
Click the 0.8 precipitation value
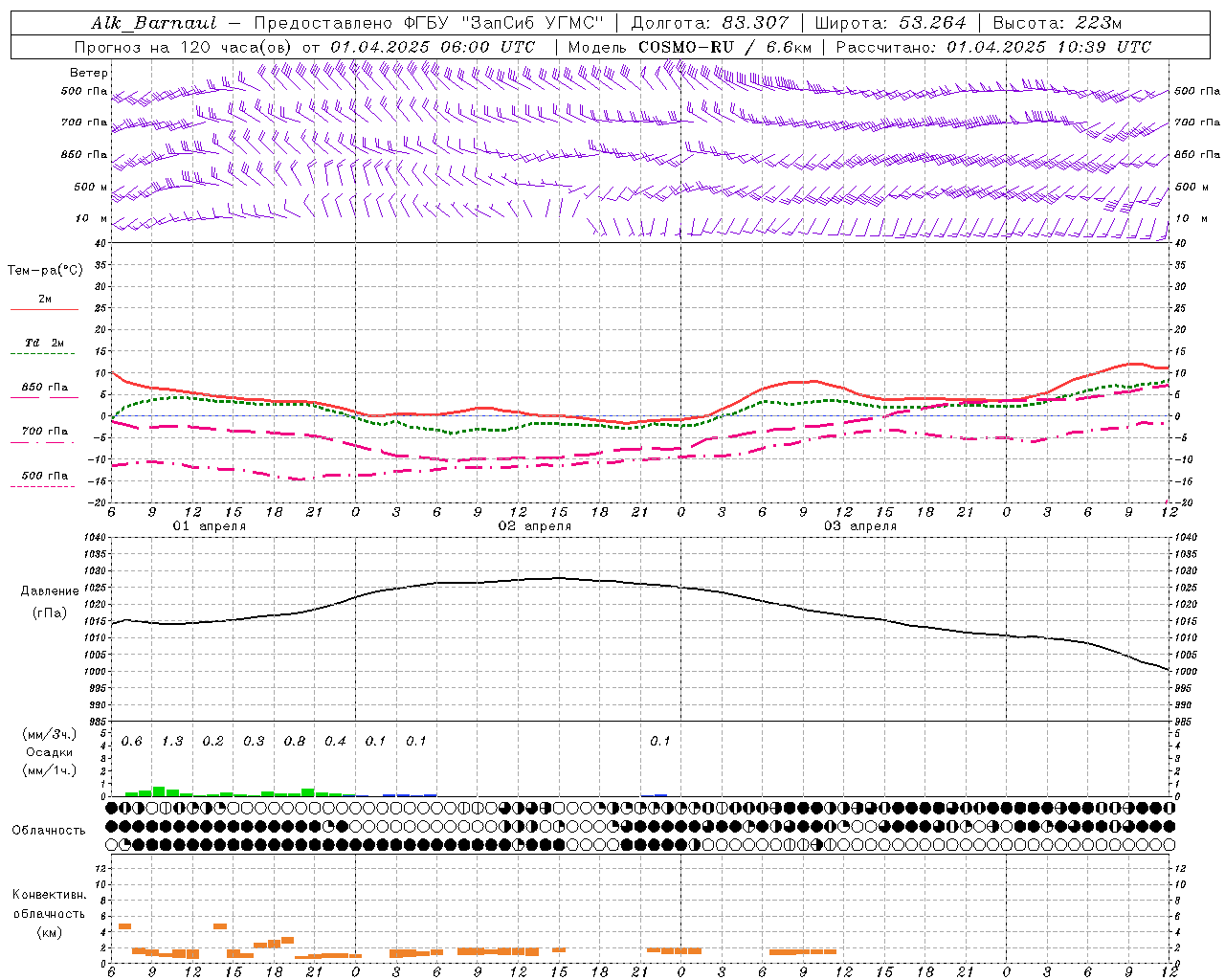(295, 742)
